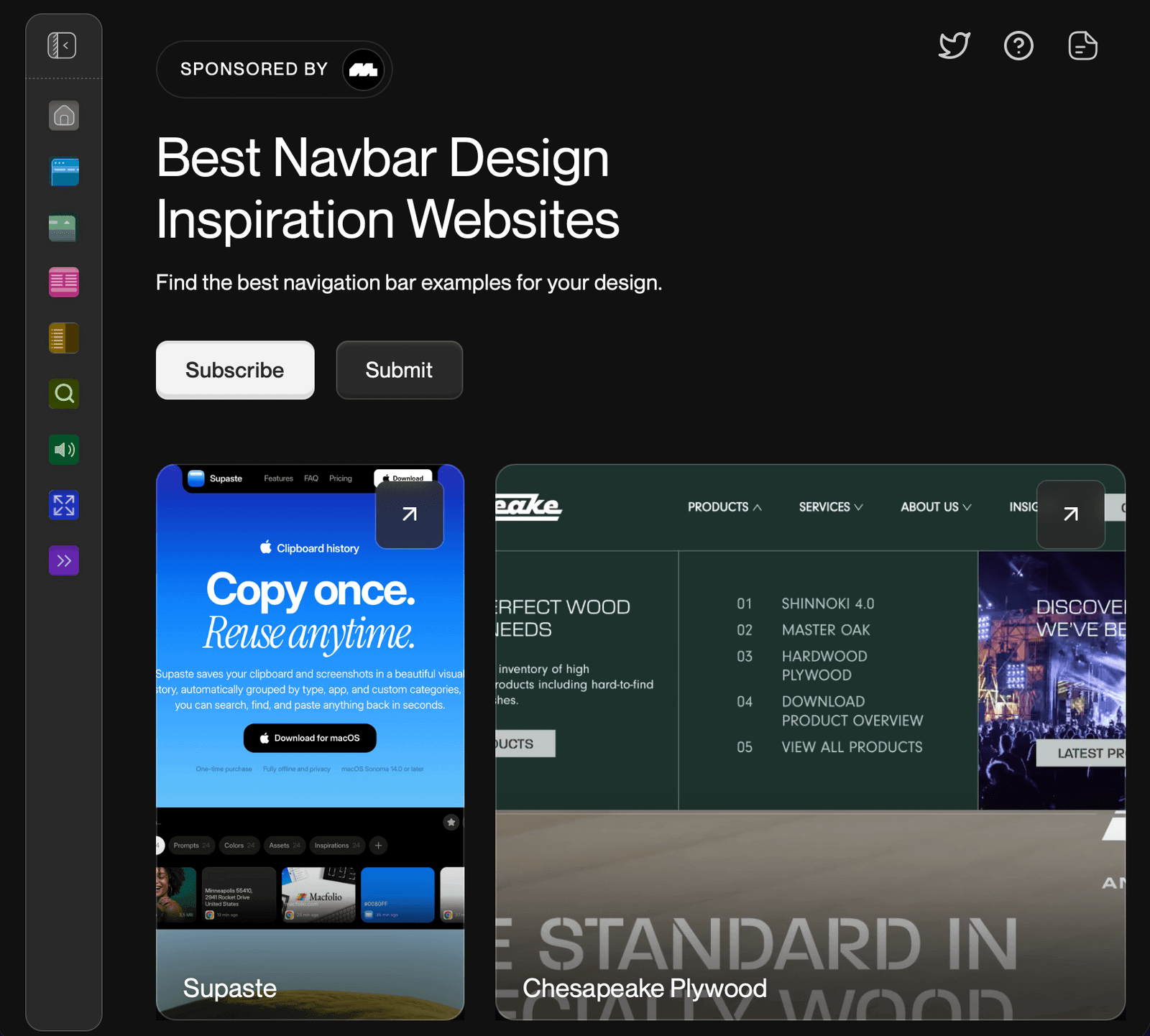Click the green speaker icon in sidebar

pos(64,450)
